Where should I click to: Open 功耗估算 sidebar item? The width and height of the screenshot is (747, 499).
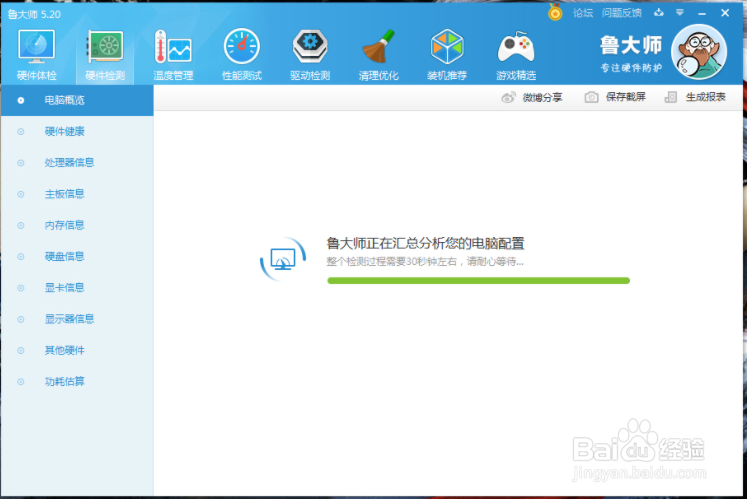[77, 381]
